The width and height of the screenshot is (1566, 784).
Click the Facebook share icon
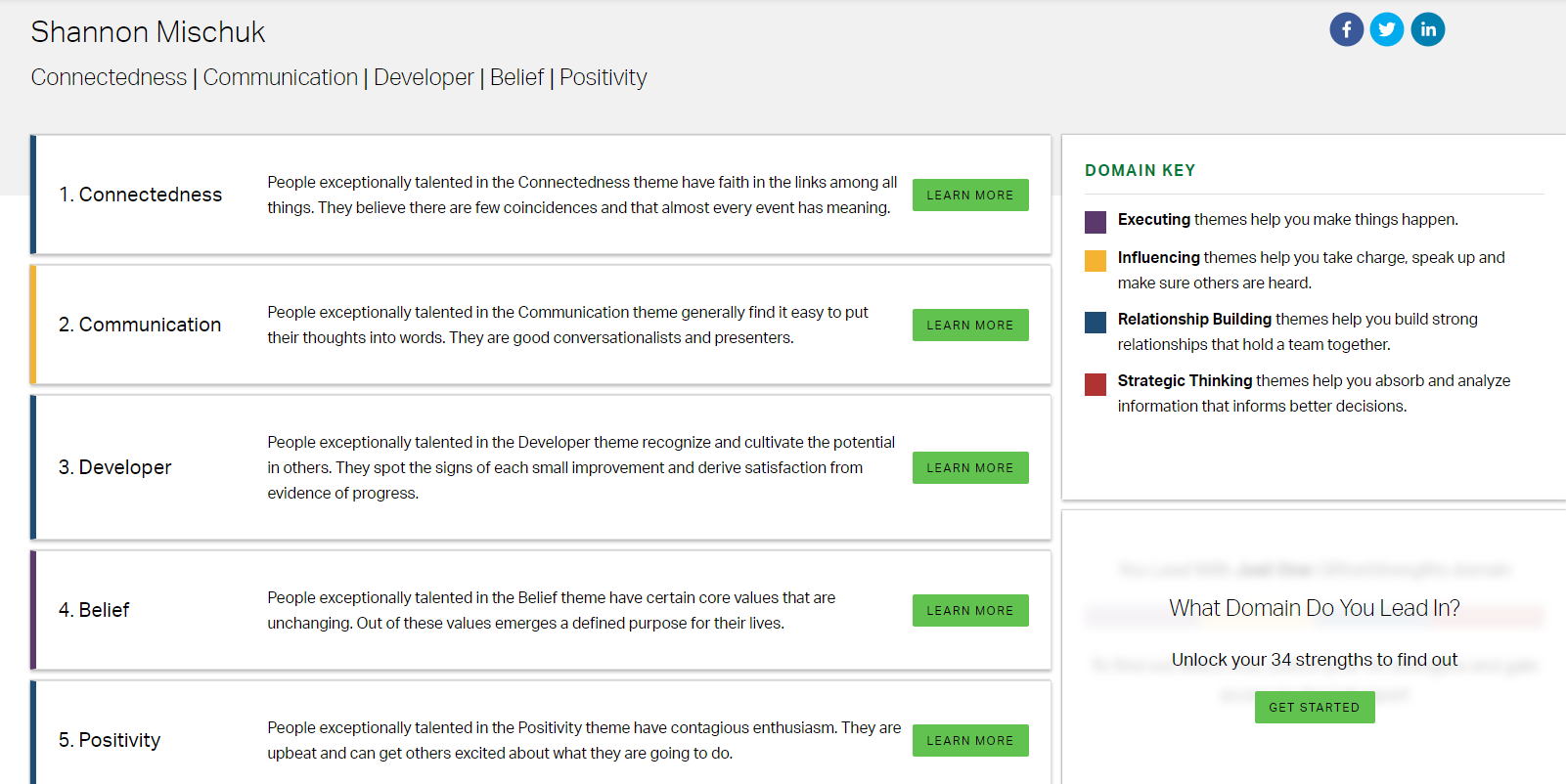[1346, 29]
